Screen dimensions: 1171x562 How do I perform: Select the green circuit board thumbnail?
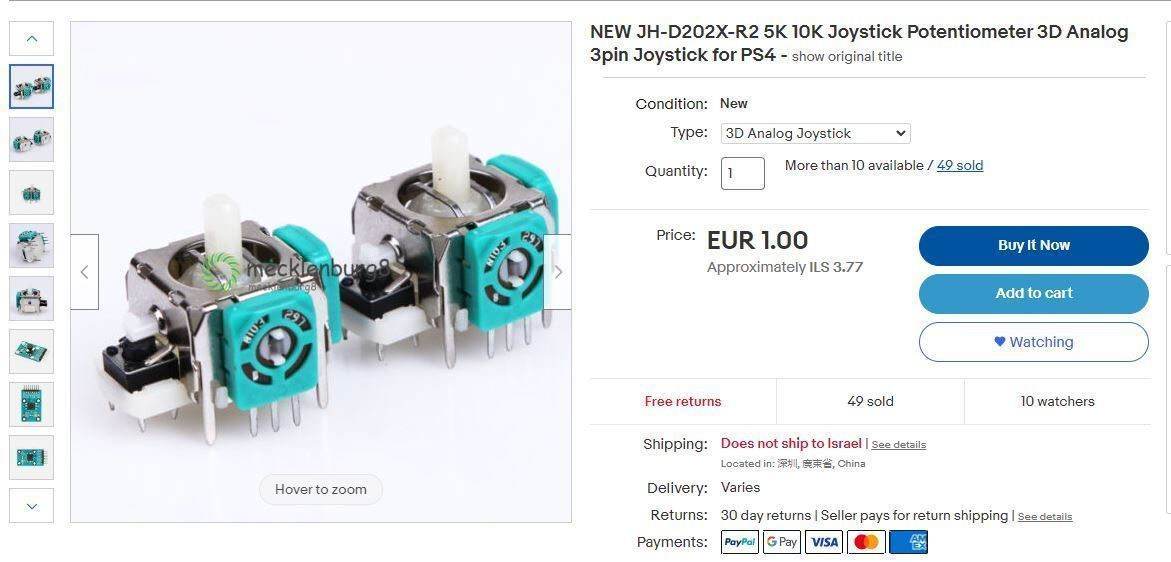tap(31, 352)
